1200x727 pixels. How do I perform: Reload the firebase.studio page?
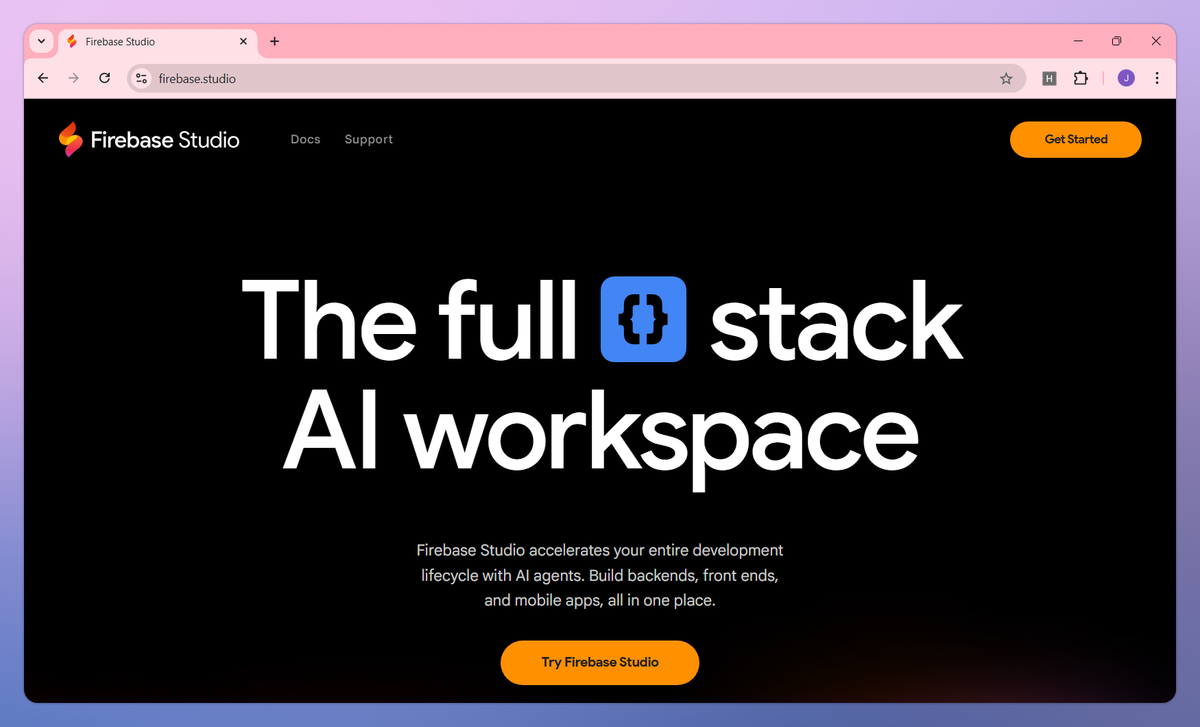(x=104, y=77)
